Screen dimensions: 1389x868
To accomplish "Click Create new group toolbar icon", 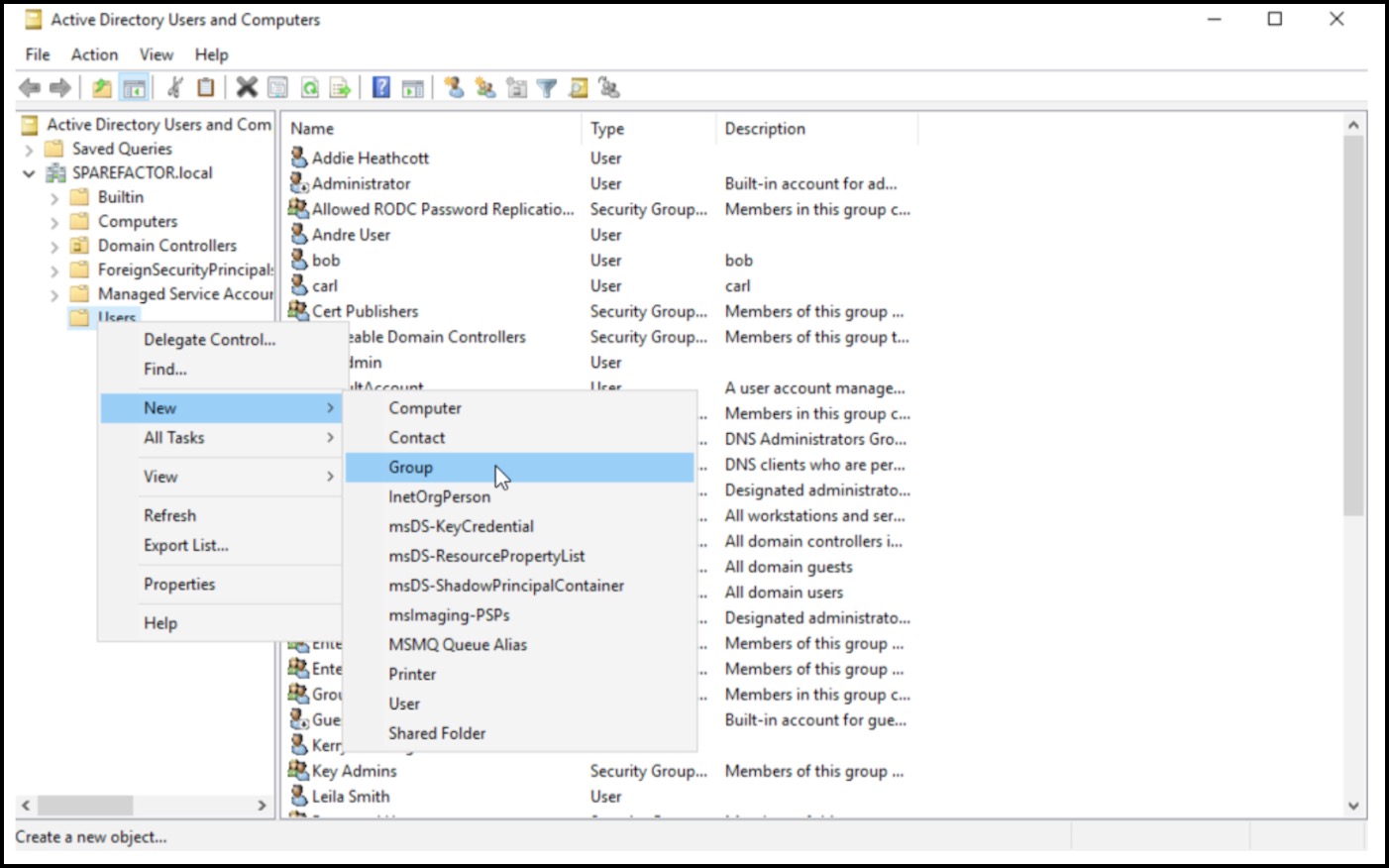I will [485, 88].
